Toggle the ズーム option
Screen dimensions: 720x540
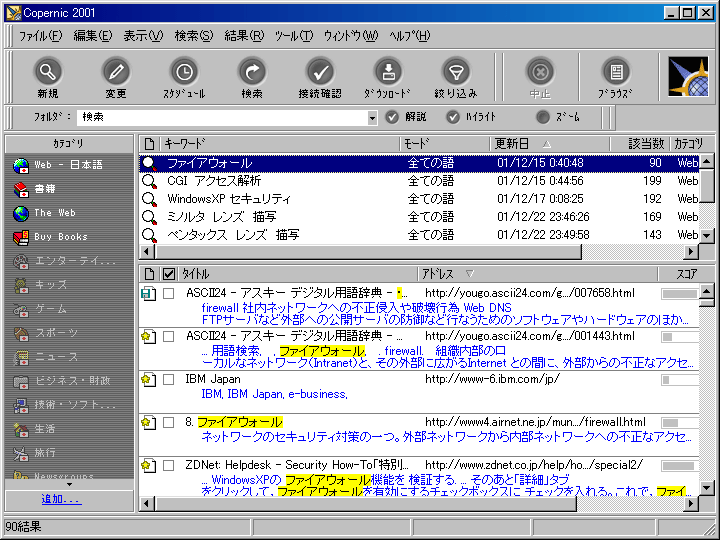click(543, 117)
